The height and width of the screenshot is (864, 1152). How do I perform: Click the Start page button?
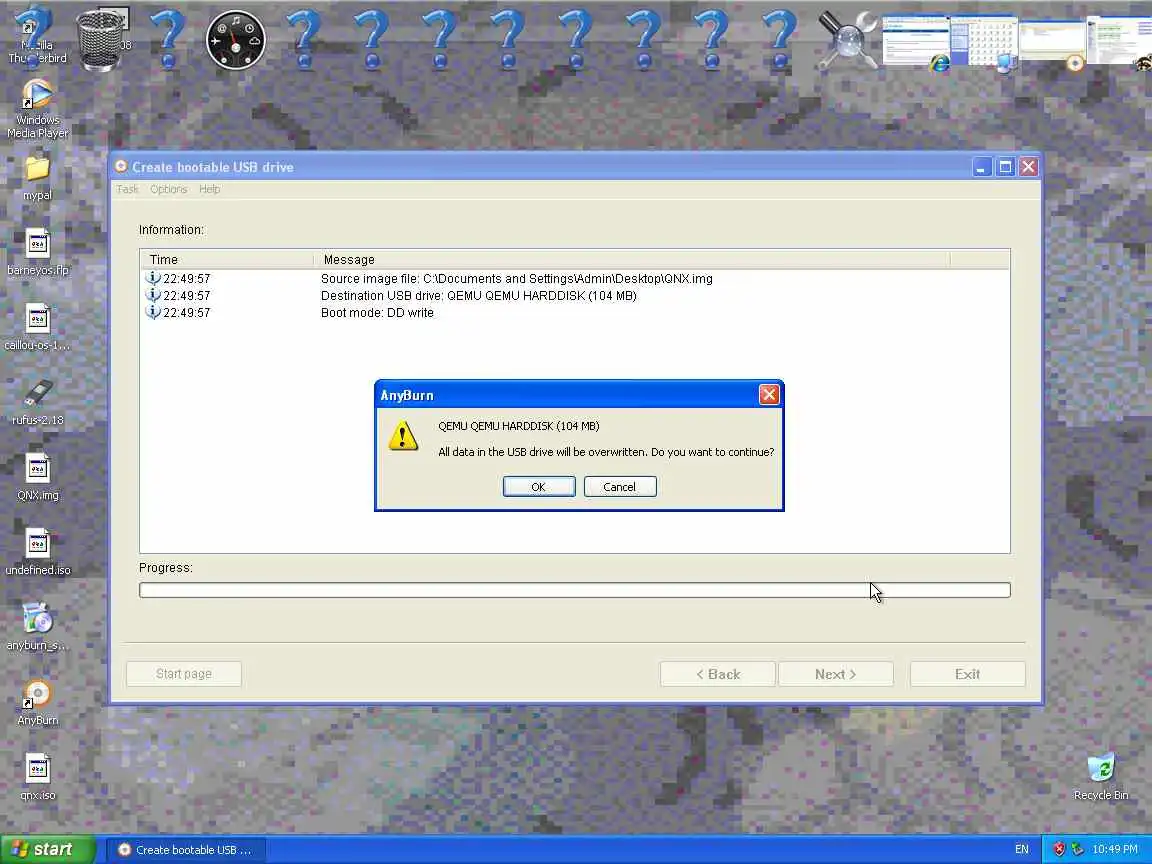184,674
